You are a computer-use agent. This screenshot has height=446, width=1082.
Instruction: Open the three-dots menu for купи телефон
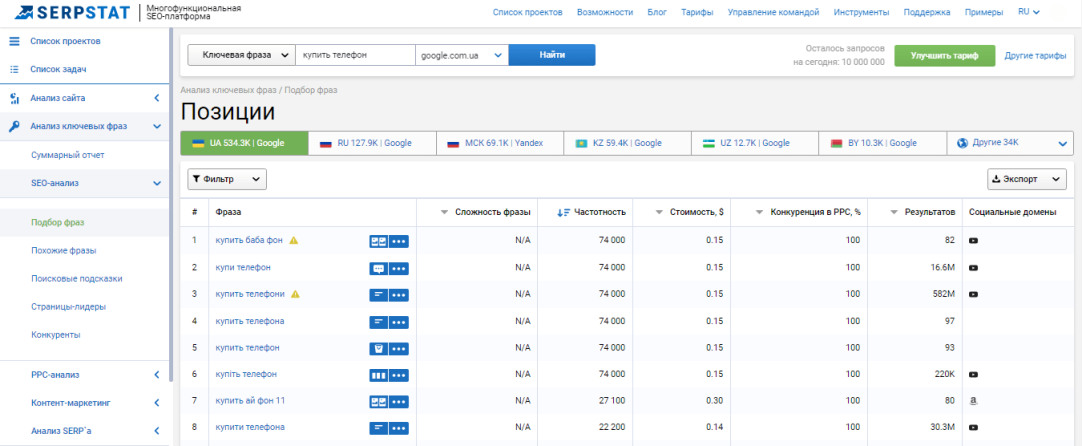(x=399, y=268)
